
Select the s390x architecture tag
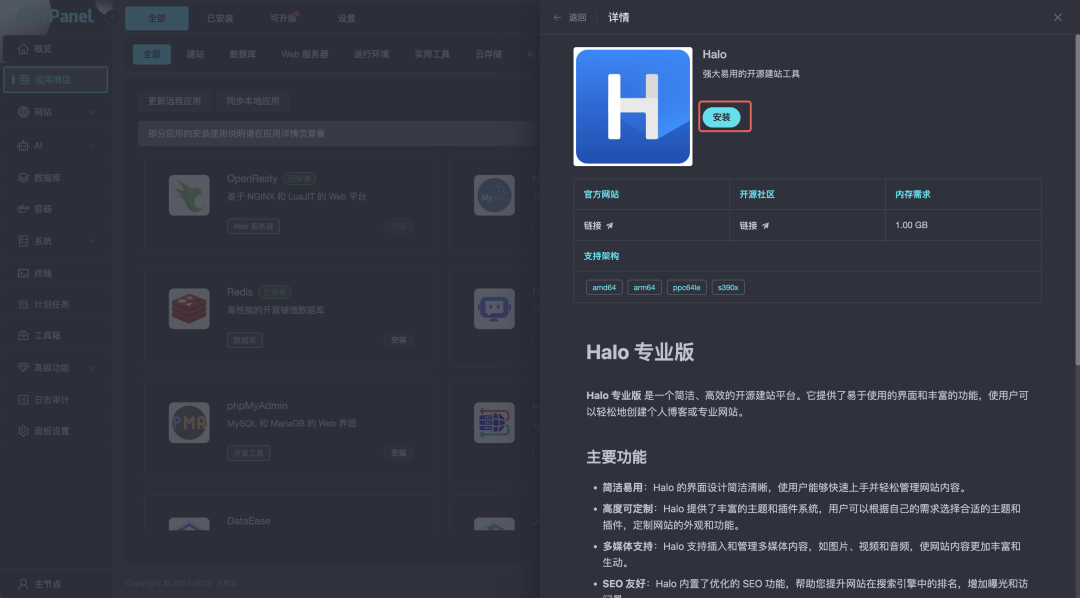[727, 287]
